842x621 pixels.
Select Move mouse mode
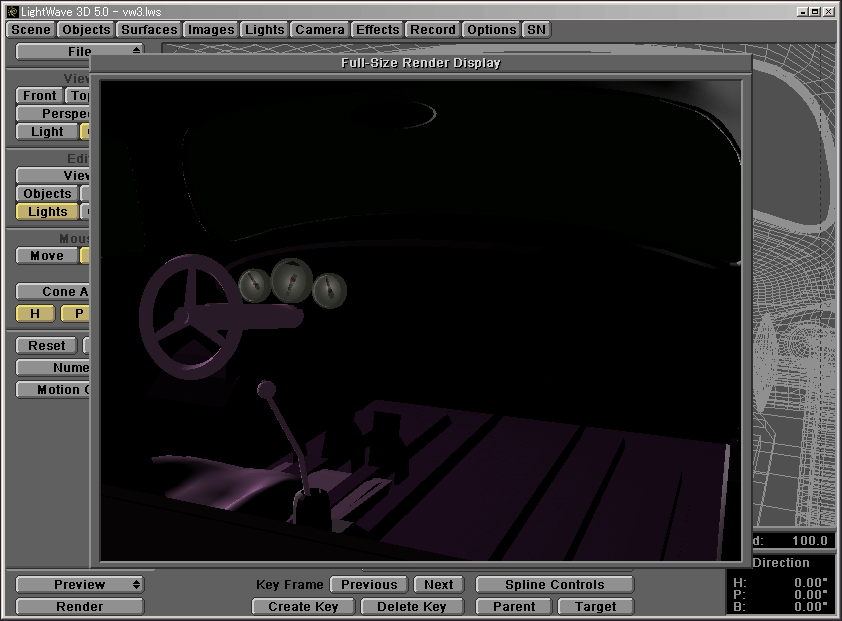pos(47,256)
